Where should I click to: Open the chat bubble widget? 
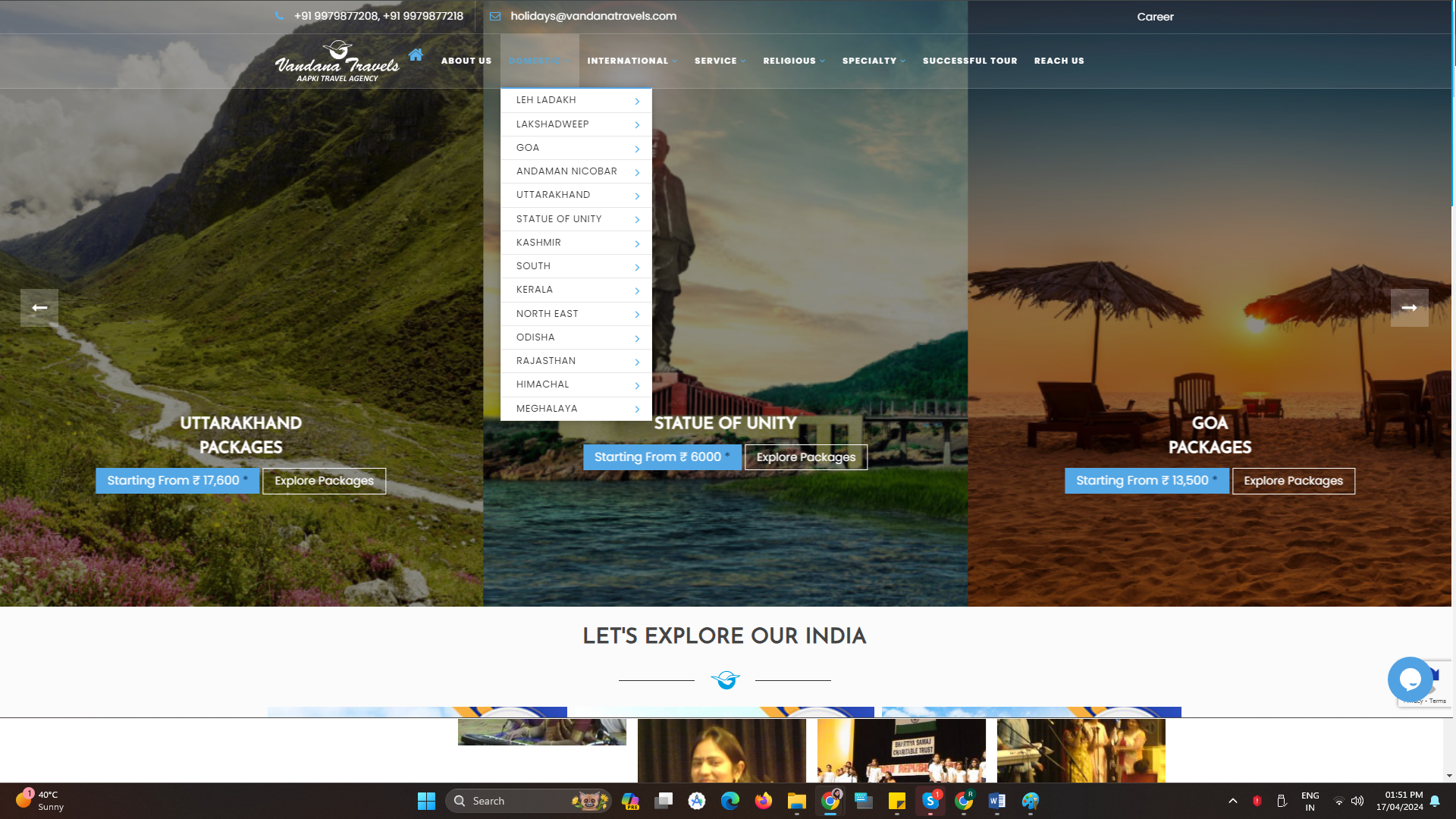pyautogui.click(x=1410, y=679)
